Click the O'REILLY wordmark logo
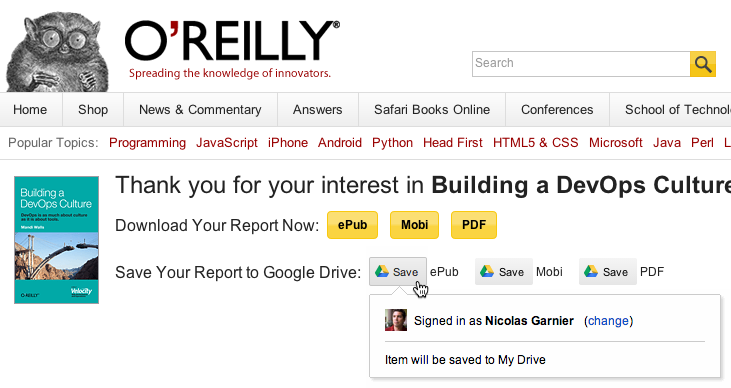The width and height of the screenshot is (731, 388). pyautogui.click(x=232, y=41)
